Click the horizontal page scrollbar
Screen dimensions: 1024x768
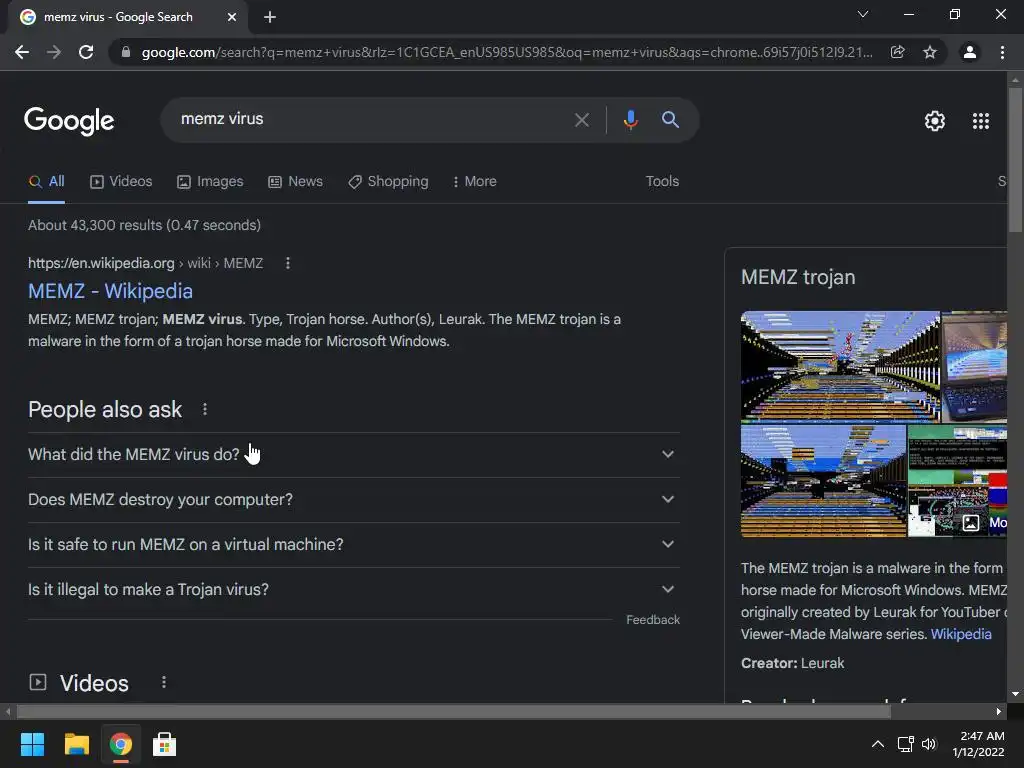[454, 711]
